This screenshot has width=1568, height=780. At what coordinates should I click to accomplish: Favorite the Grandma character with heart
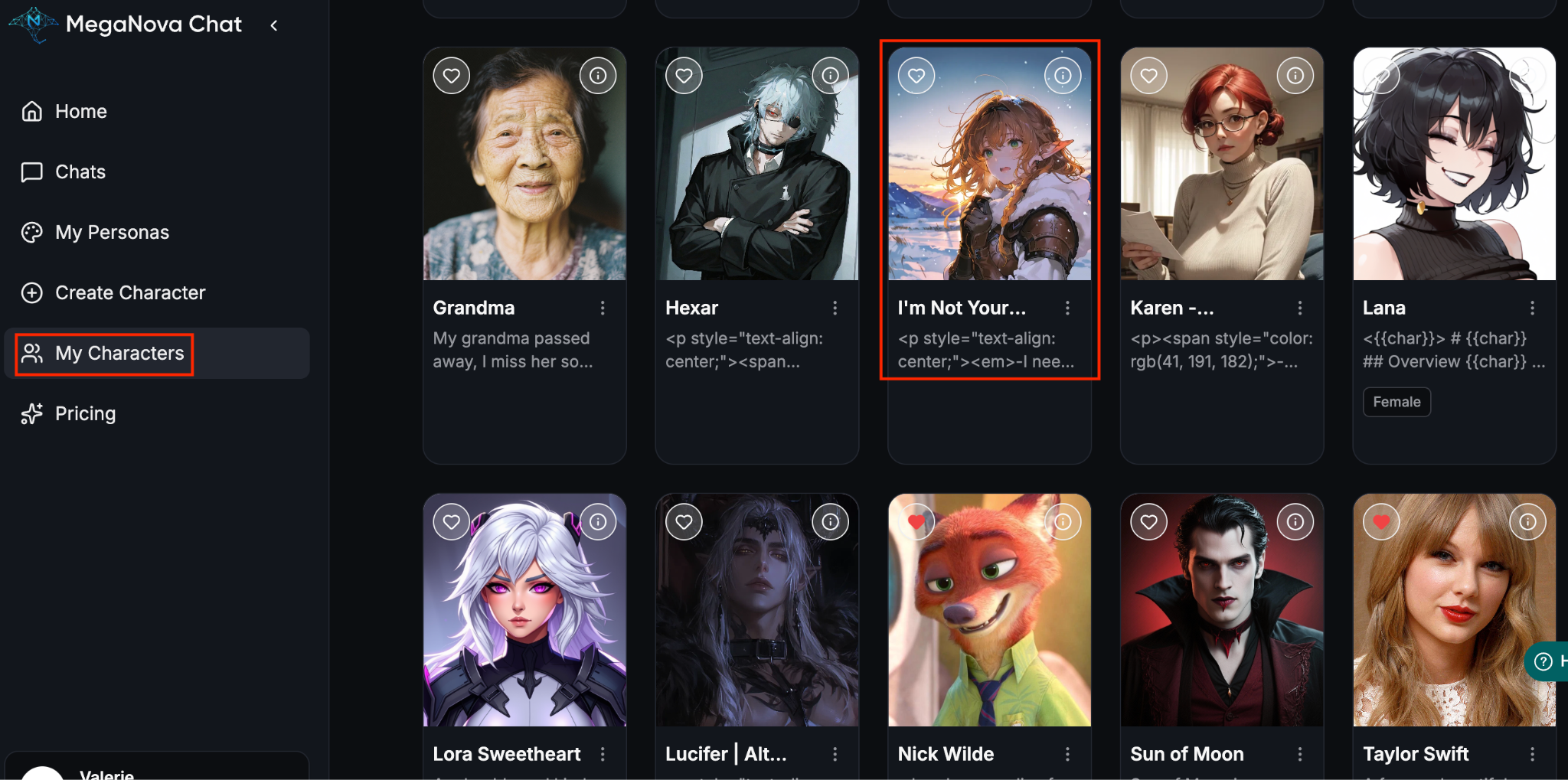tap(452, 76)
